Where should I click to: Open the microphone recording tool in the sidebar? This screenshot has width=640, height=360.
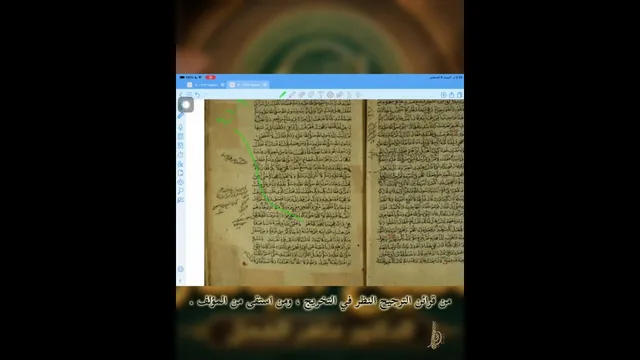181,127
